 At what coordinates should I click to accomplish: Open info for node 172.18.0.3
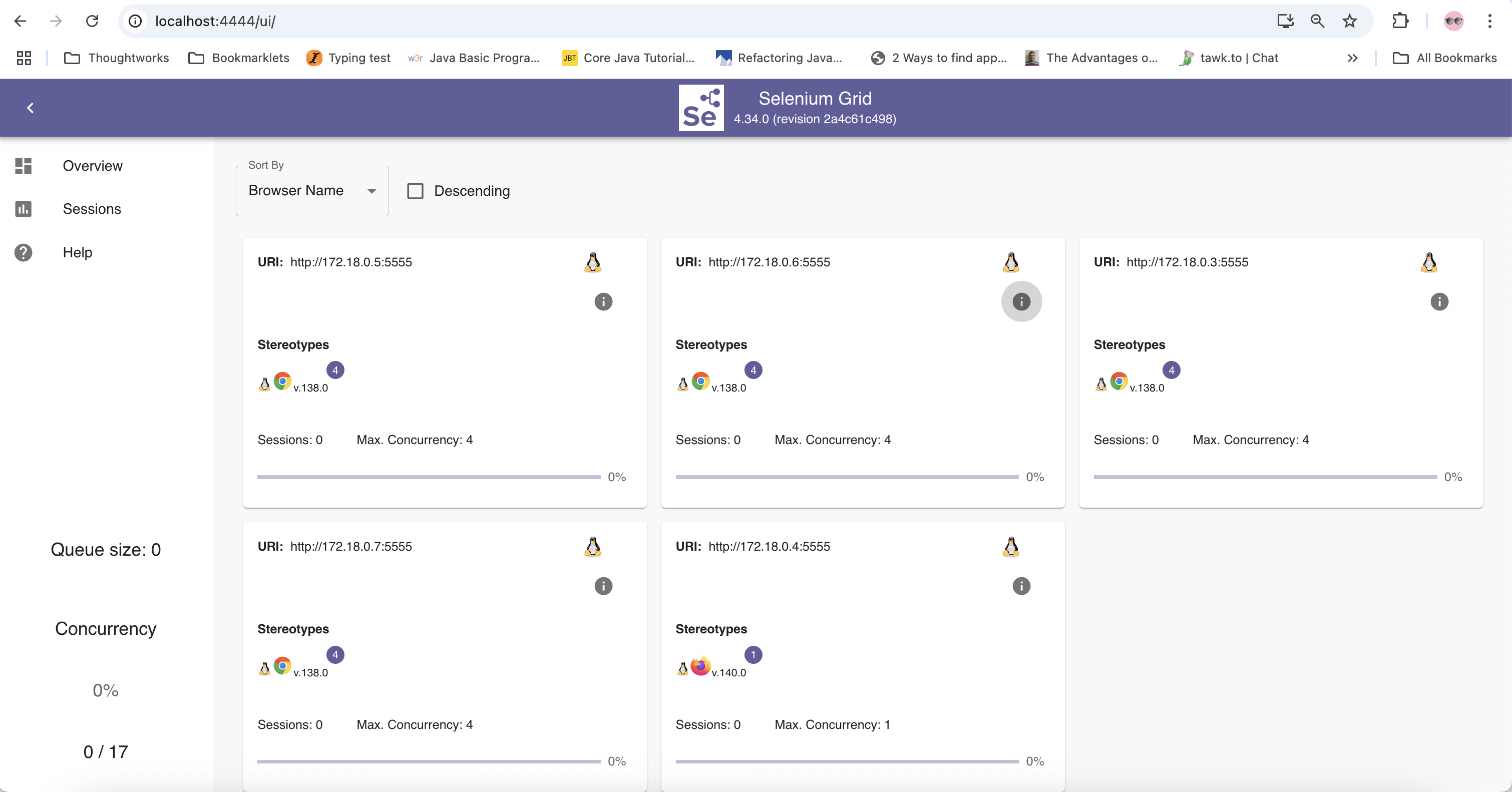coord(1439,302)
